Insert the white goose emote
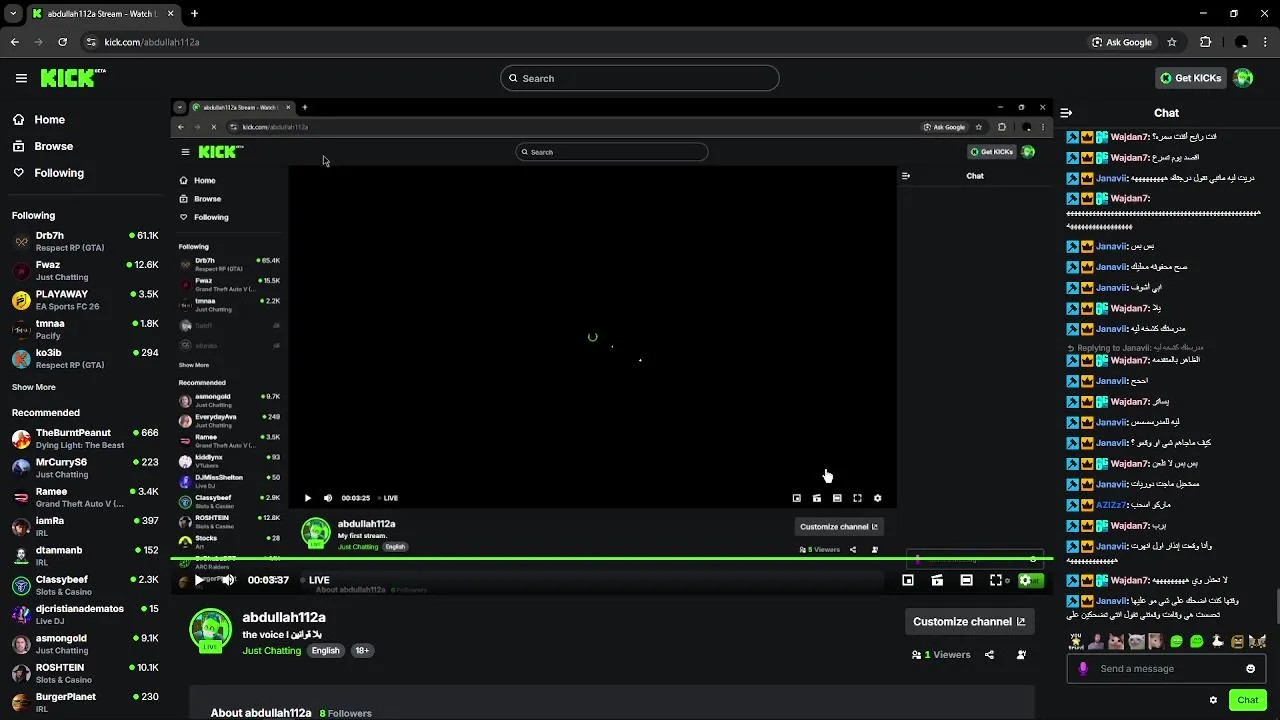This screenshot has width=1280, height=720. tap(1217, 642)
